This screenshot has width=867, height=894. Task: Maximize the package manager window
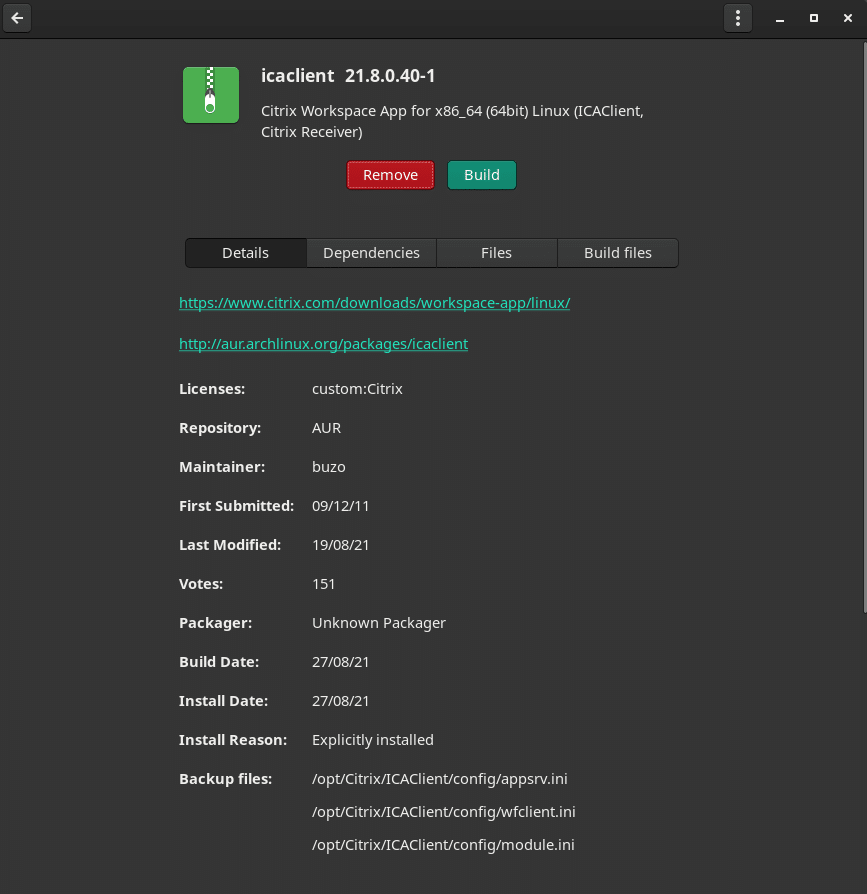[814, 18]
